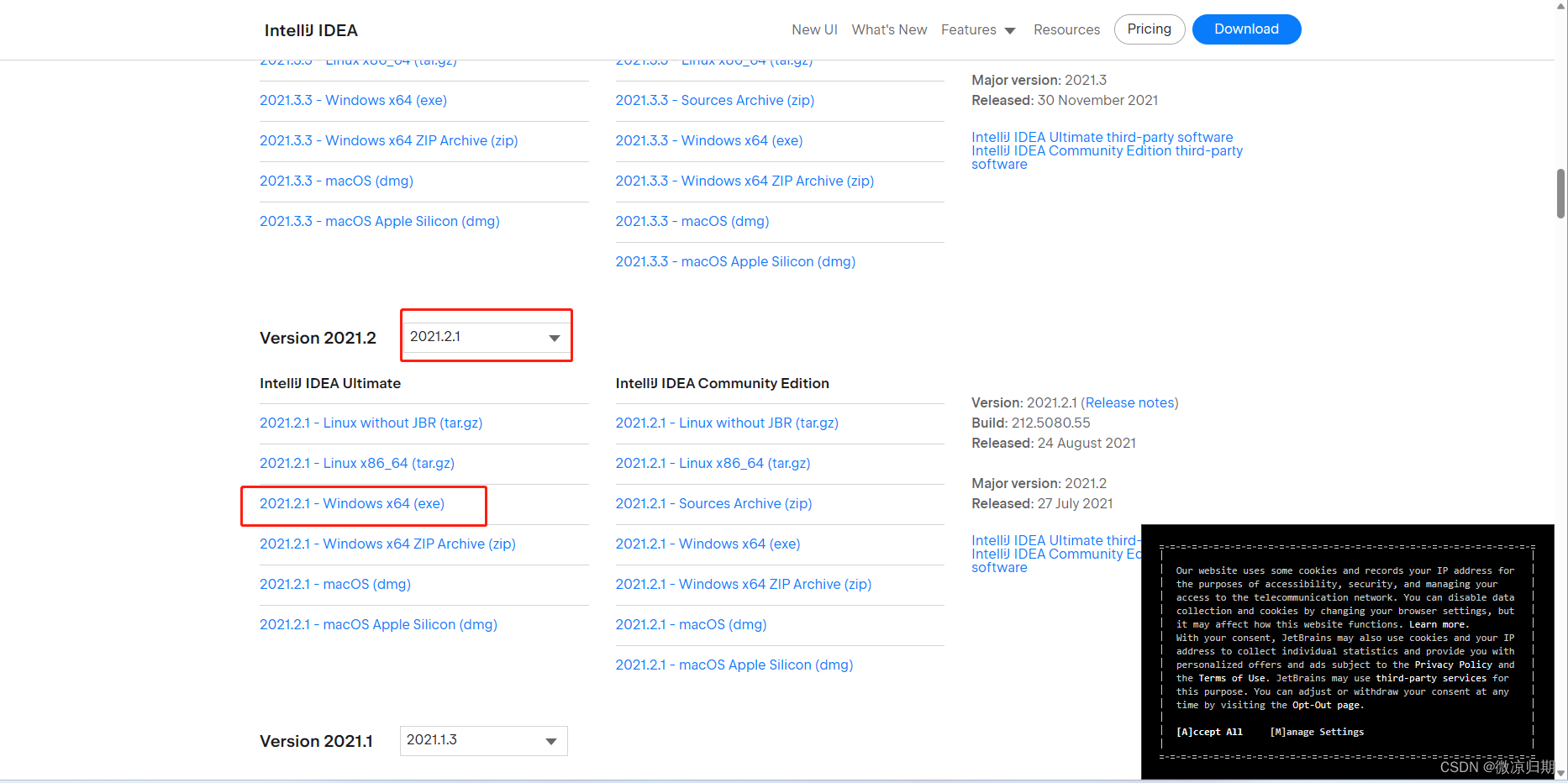Download Community 2021.3.3 Windows x64 (exe)
1568x783 pixels.
709,140
